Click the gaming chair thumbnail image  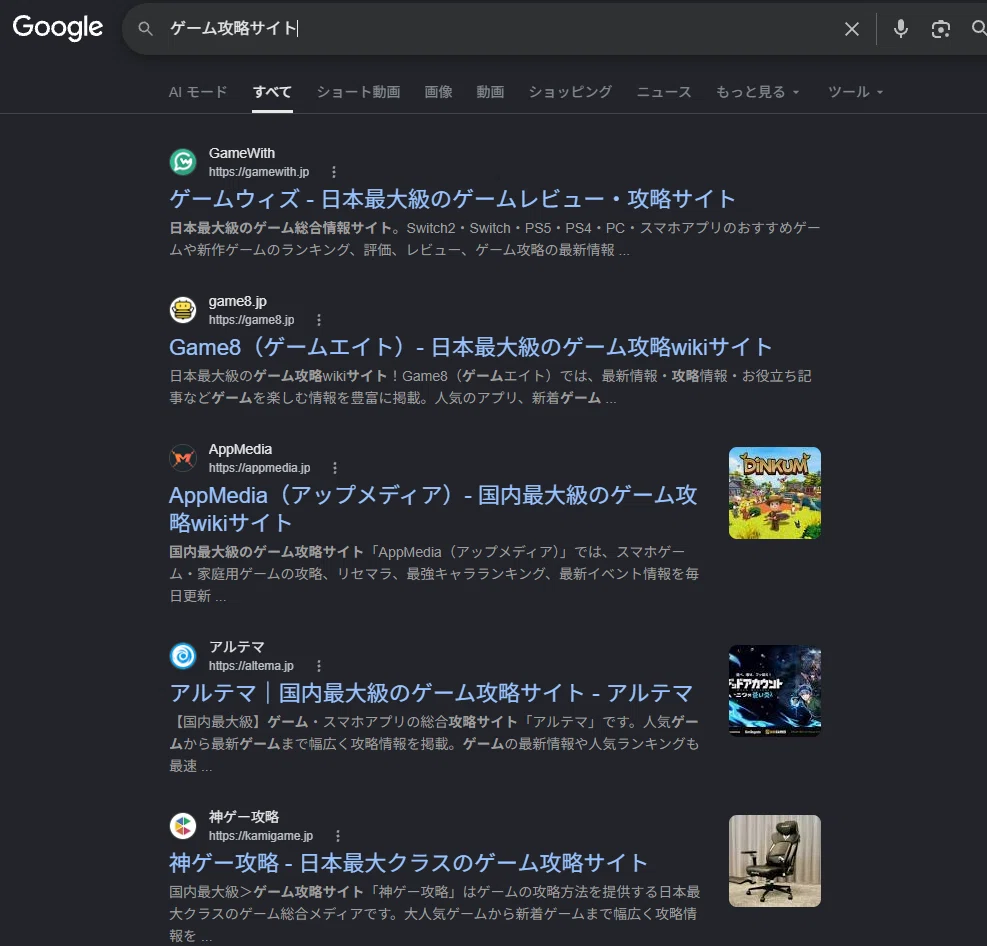[x=774, y=861]
